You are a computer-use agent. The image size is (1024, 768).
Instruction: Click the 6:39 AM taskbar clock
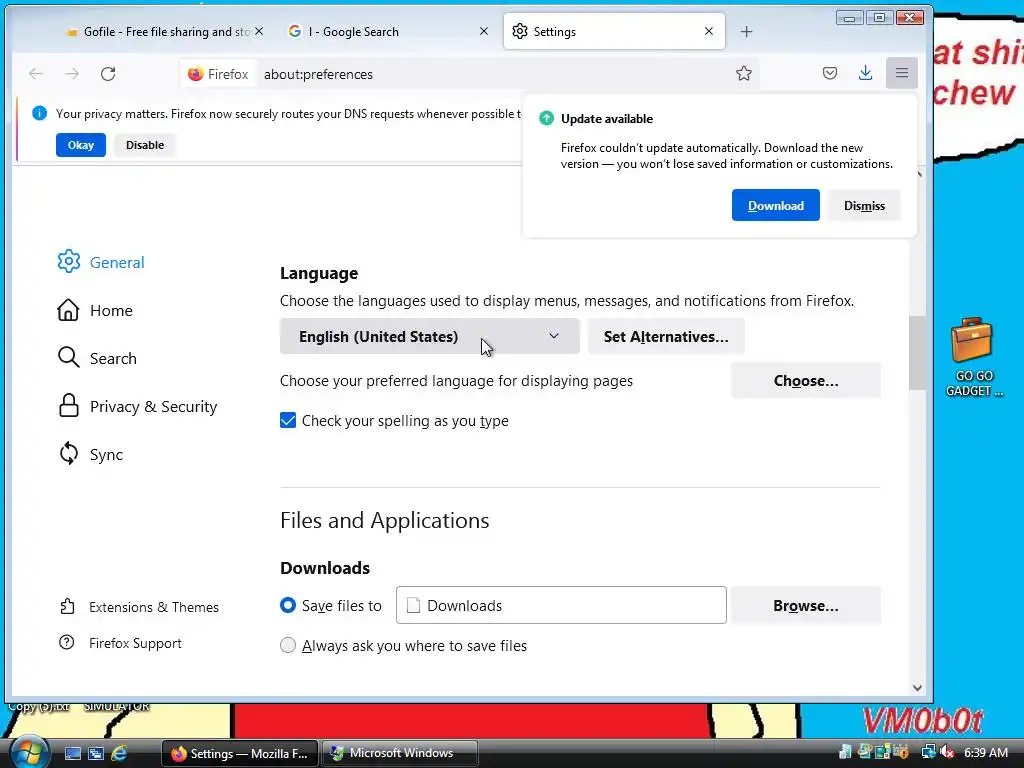985,752
